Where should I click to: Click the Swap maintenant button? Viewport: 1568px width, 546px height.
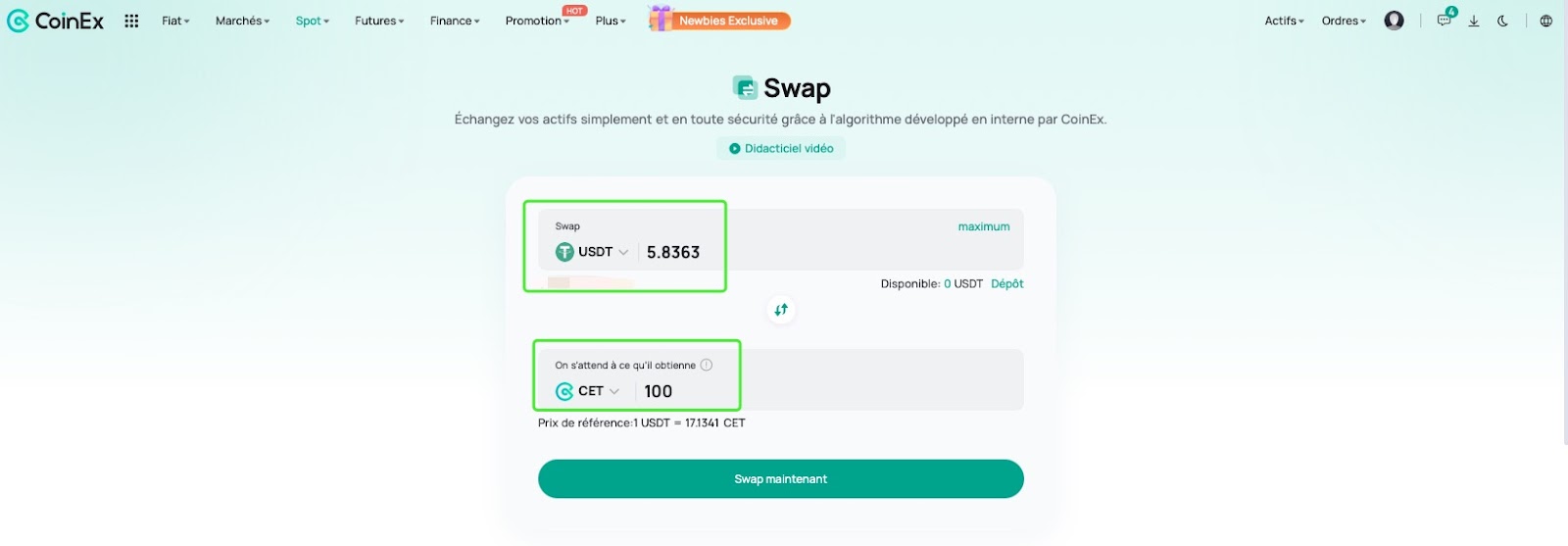tap(781, 478)
